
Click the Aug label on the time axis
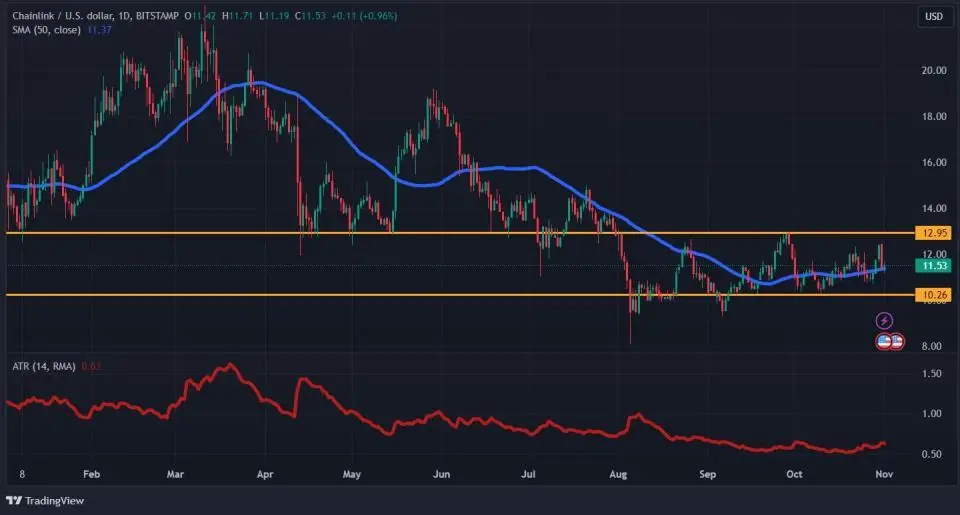[619, 475]
